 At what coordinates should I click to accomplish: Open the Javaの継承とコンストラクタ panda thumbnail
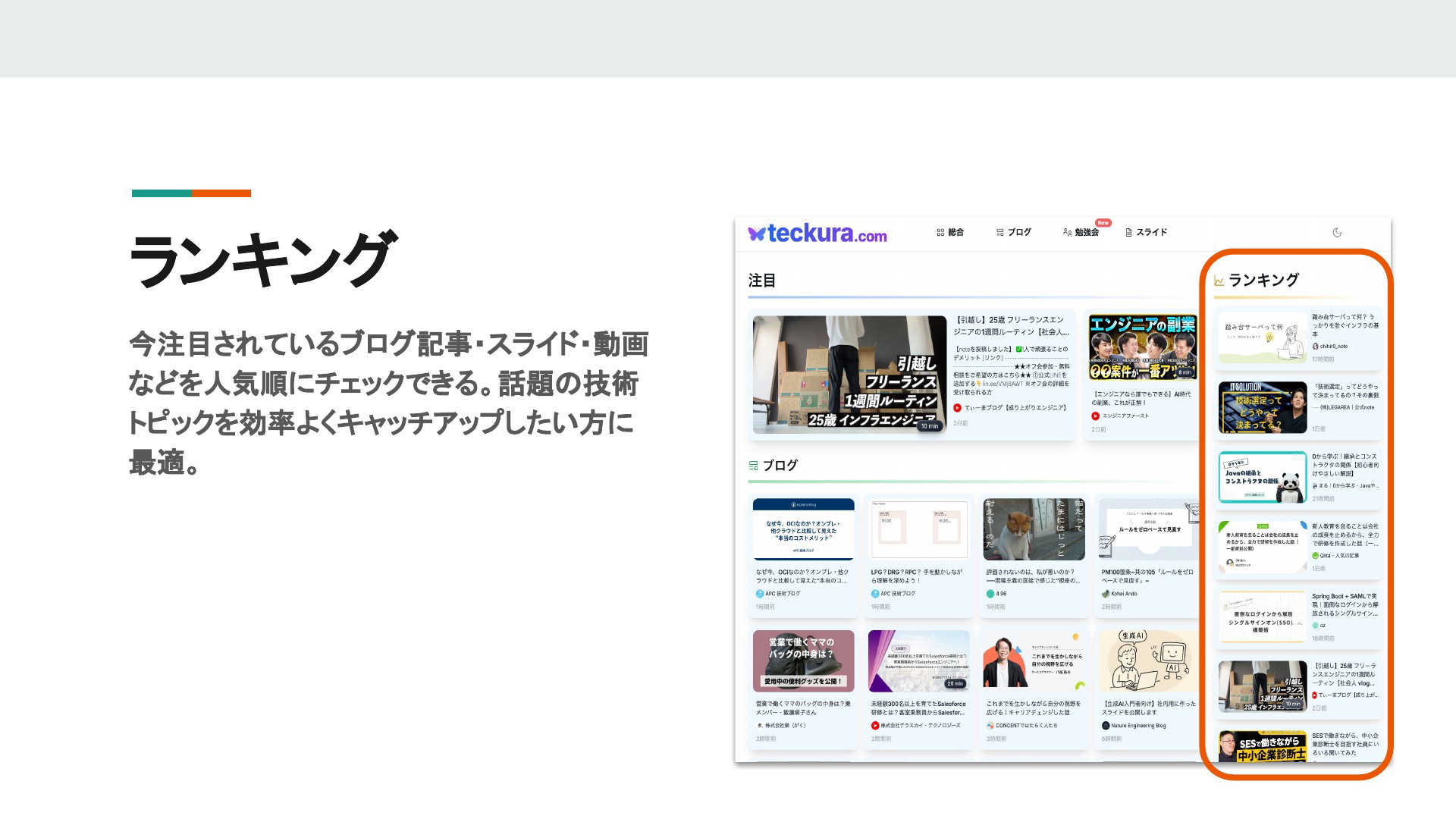point(1263,478)
